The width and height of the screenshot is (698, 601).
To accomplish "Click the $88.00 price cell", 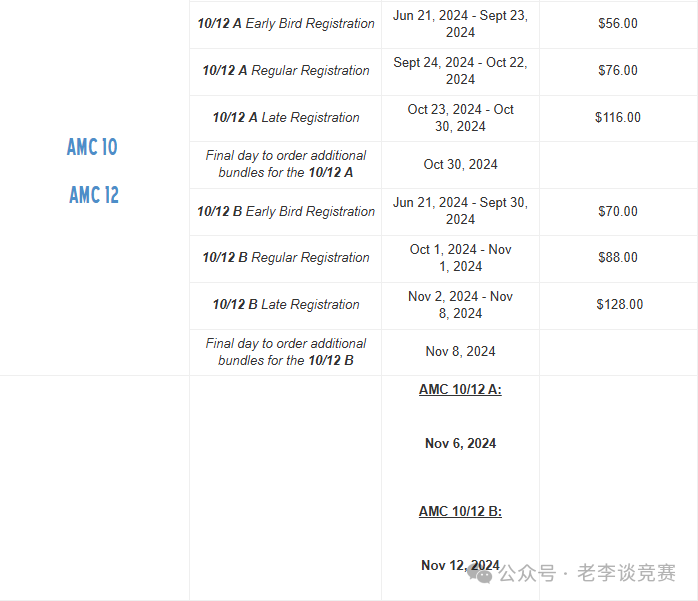I will coord(618,257).
